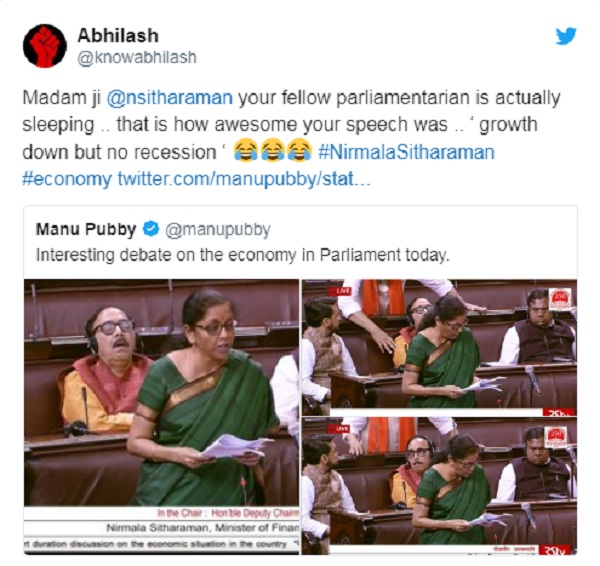Click Manu Pubby's blue verified badge
Screen dimensions: 600x566
[x=151, y=229]
